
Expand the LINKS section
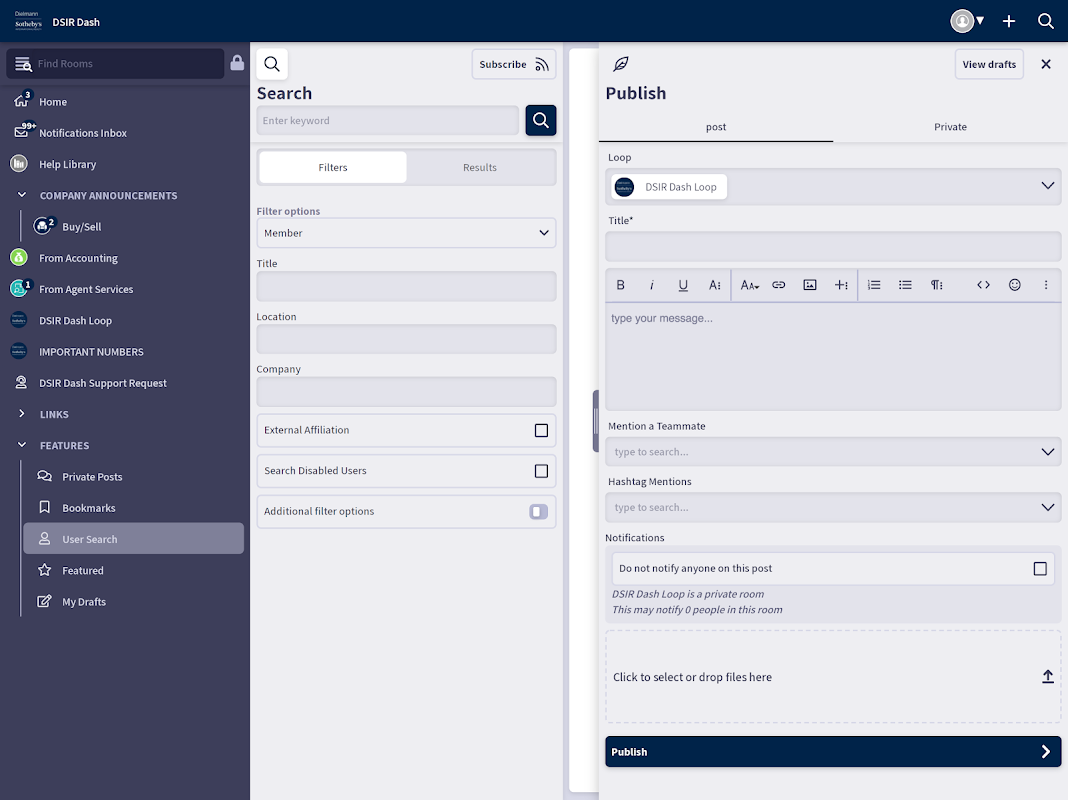pyautogui.click(x=22, y=414)
